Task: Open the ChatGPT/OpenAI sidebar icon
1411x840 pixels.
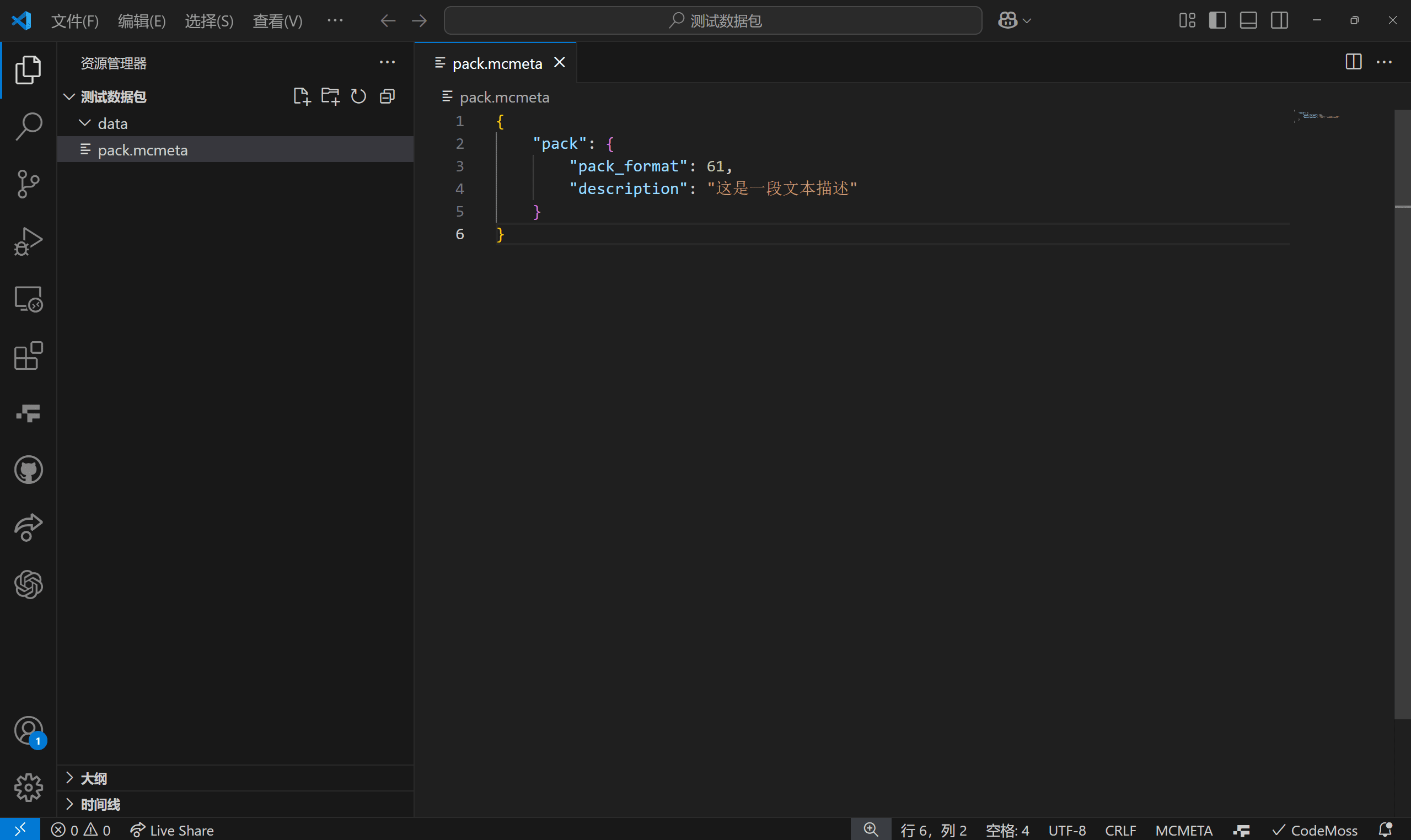Action: coord(28,584)
